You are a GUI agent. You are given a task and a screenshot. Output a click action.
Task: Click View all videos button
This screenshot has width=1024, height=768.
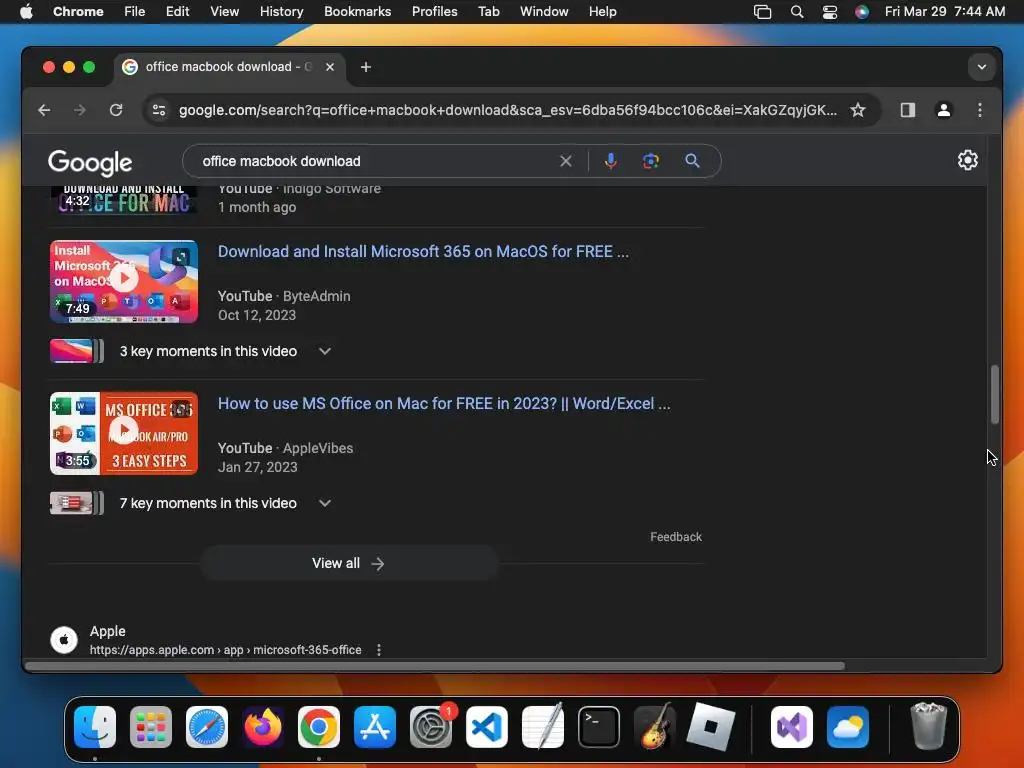coord(349,564)
